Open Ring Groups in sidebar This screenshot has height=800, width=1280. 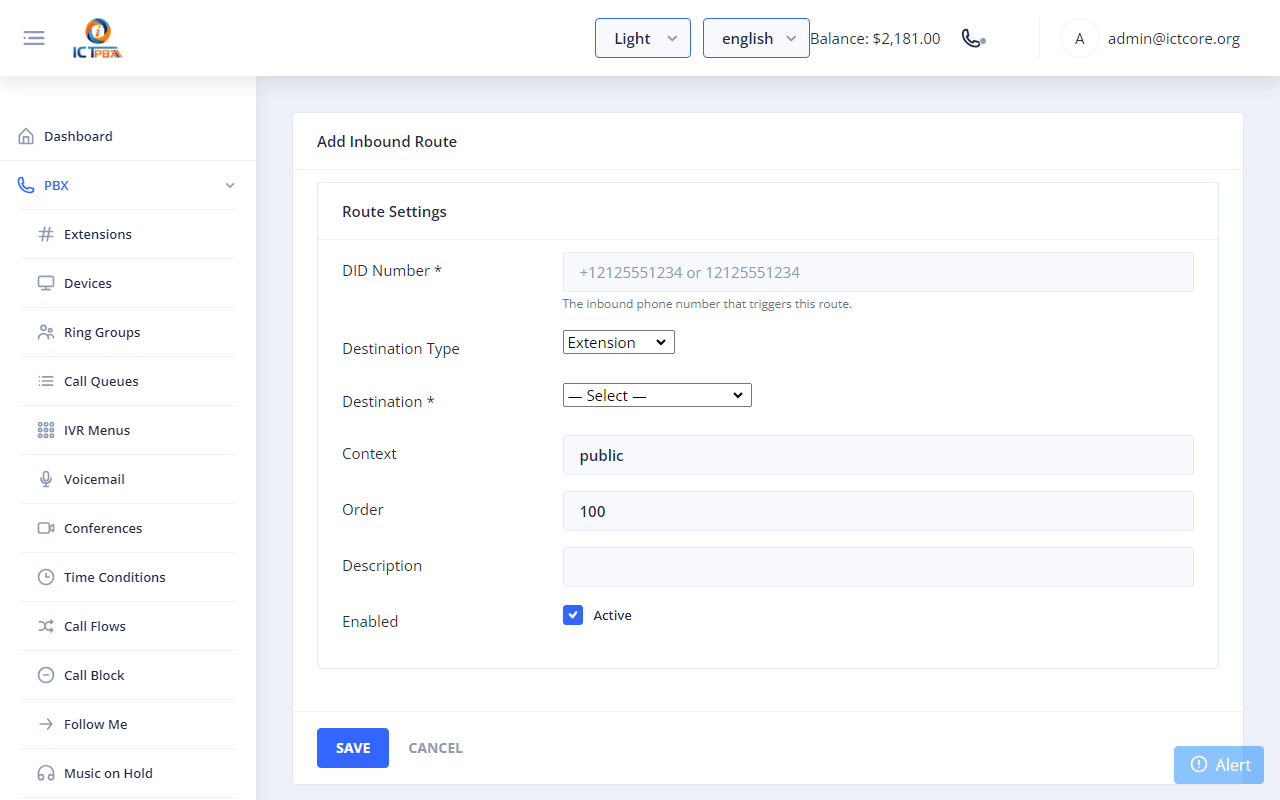(128, 332)
